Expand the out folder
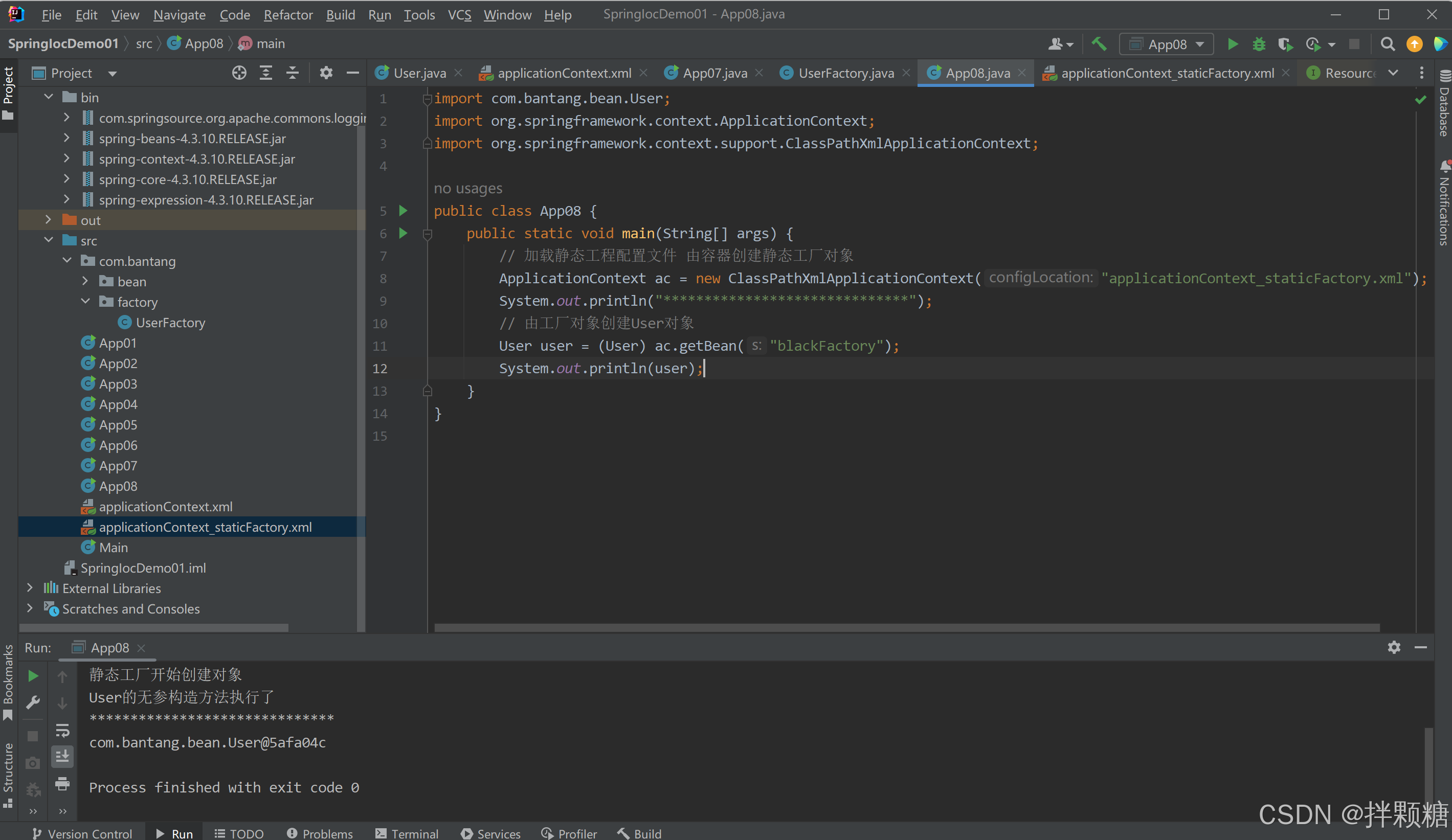 click(x=49, y=220)
